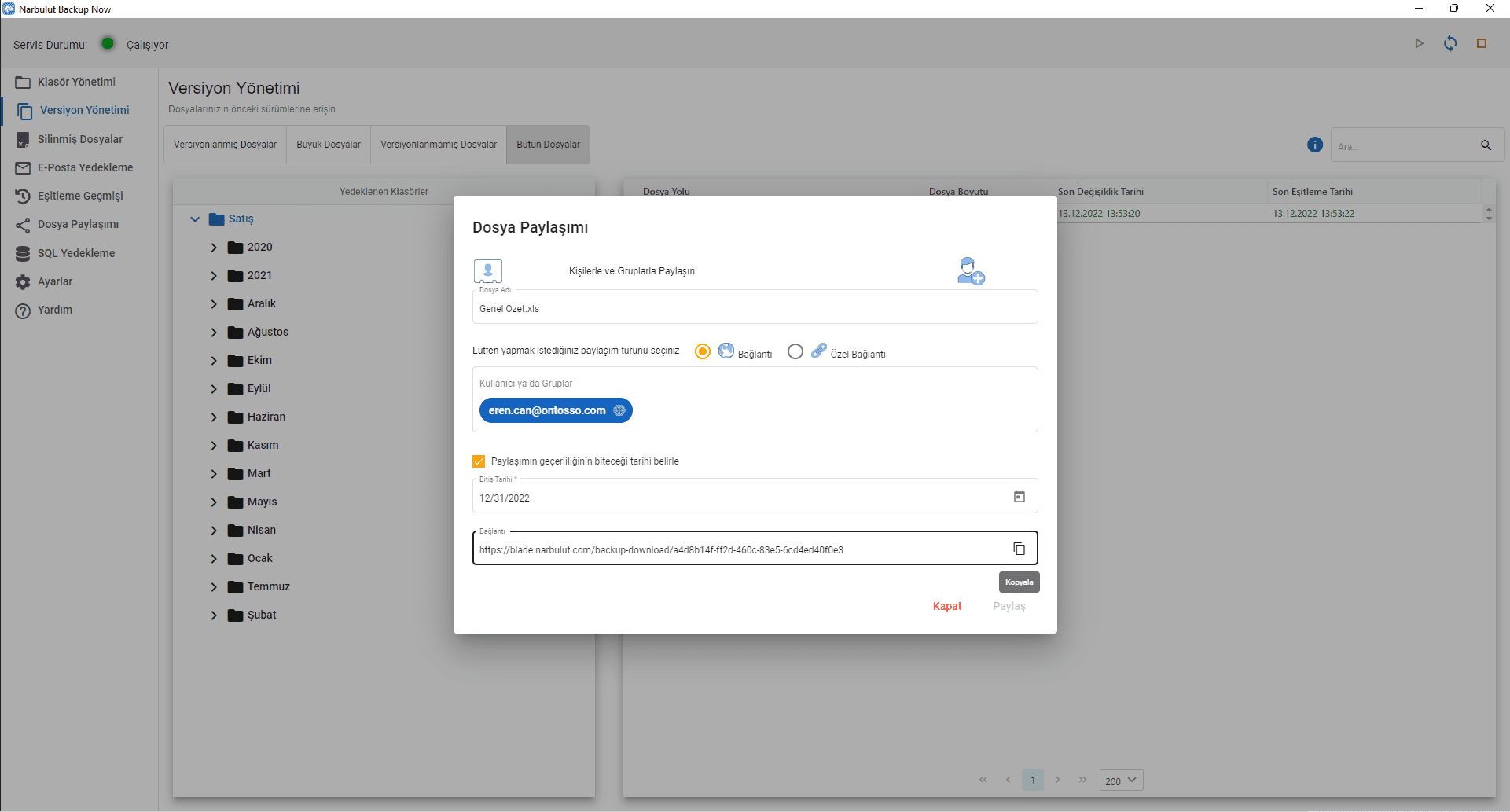Select the Özel Bağlantı radio button
Image resolution: width=1510 pixels, height=812 pixels.
(x=795, y=351)
